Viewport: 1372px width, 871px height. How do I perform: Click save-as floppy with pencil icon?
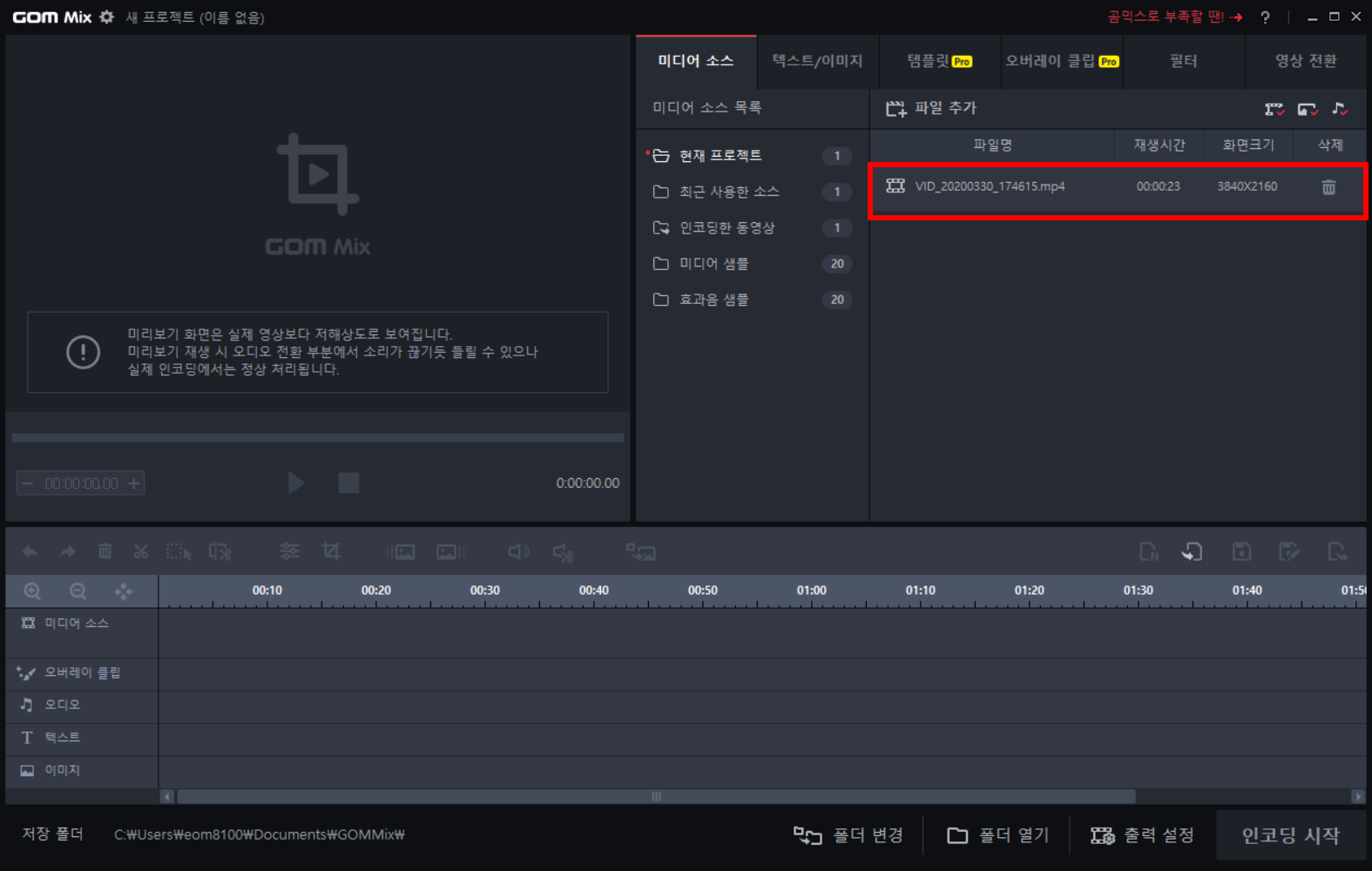1289,551
